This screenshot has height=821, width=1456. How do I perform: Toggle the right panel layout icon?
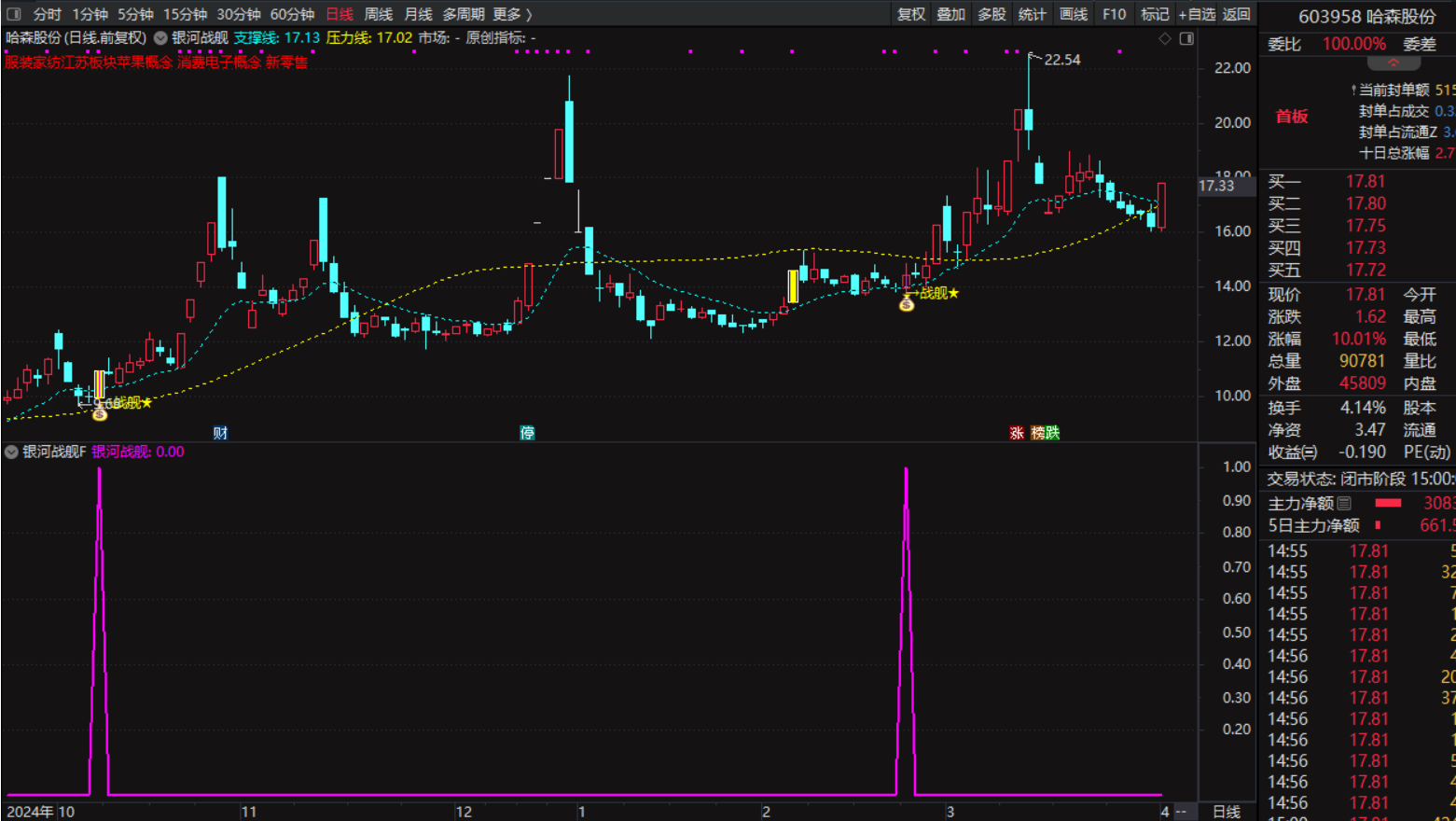pyautogui.click(x=1186, y=38)
